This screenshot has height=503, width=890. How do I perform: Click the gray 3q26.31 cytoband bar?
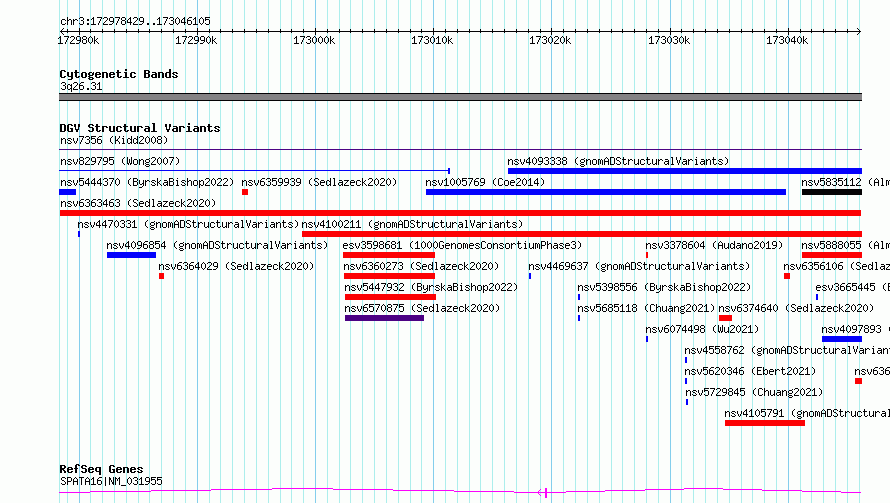[460, 97]
